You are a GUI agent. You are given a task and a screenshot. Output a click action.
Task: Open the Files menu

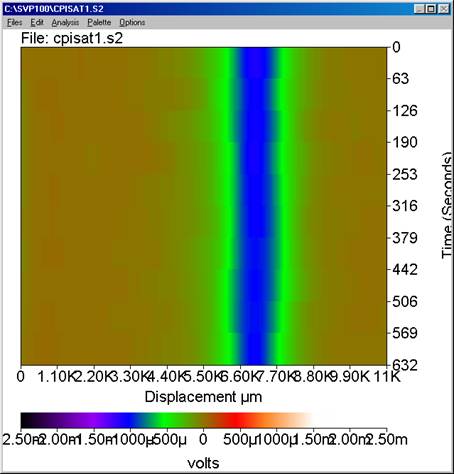coord(15,22)
